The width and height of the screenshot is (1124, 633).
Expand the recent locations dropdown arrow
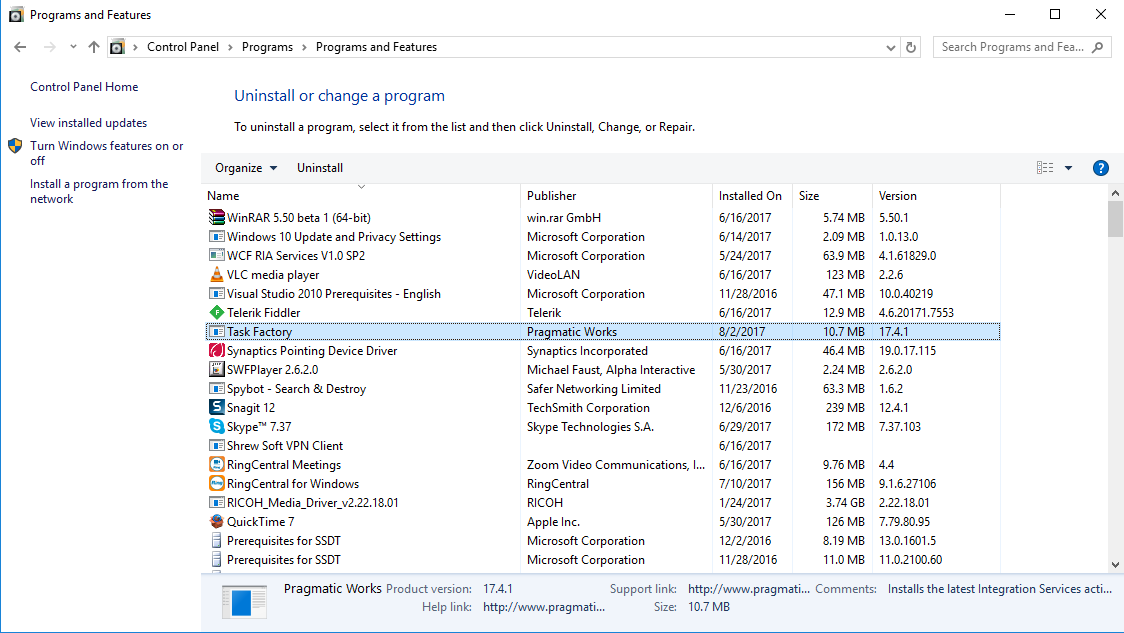pyautogui.click(x=73, y=47)
